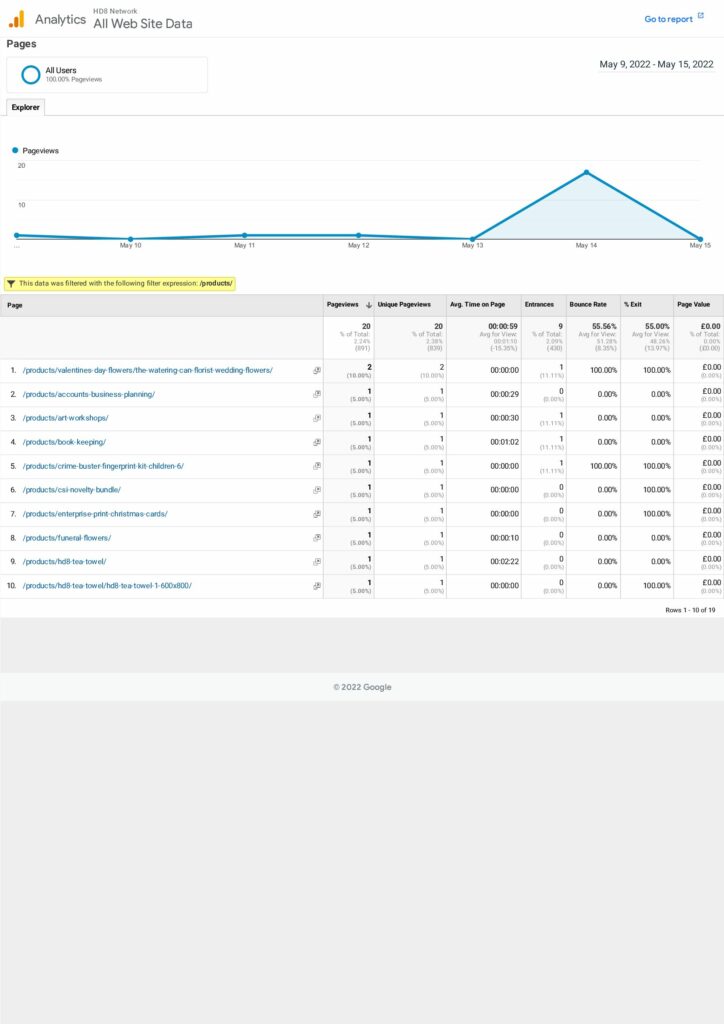Screen dimensions: 724x1024
Task: Click the Go to report link
Action: [x=668, y=19]
